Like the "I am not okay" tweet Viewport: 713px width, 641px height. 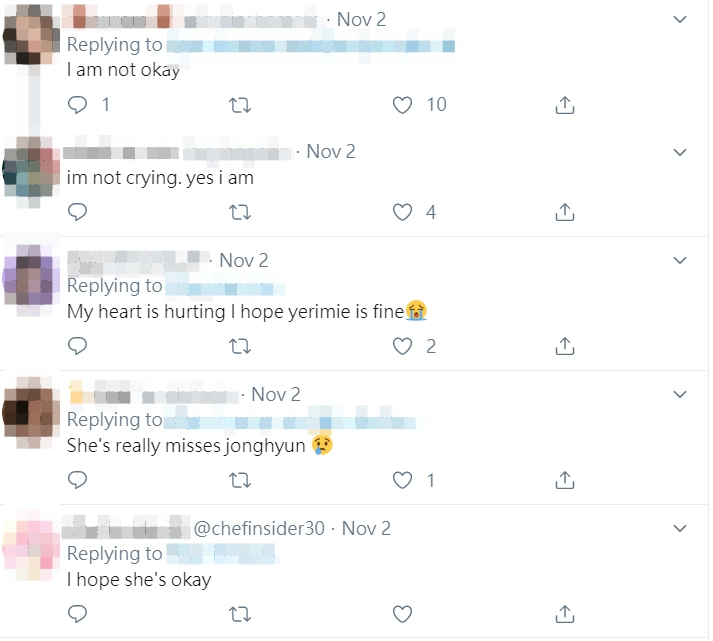pyautogui.click(x=402, y=104)
